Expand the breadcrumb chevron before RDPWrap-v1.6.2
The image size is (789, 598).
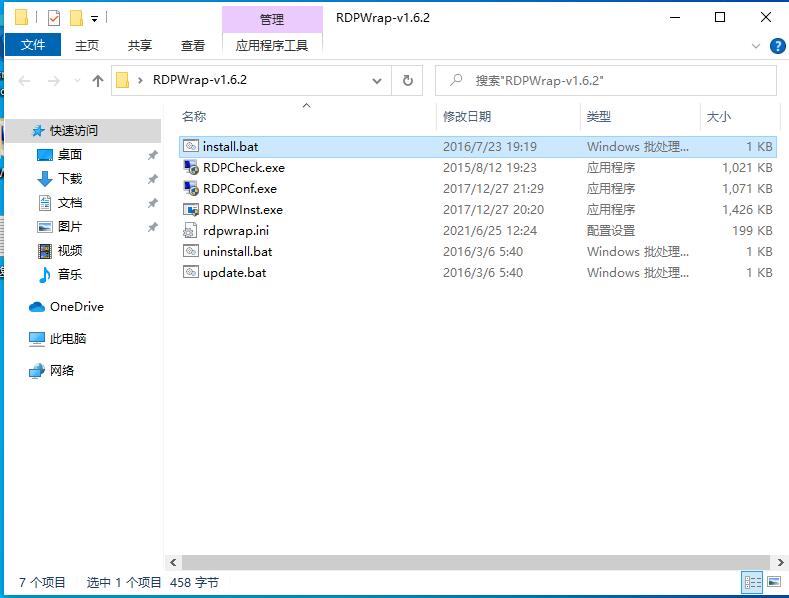point(140,81)
